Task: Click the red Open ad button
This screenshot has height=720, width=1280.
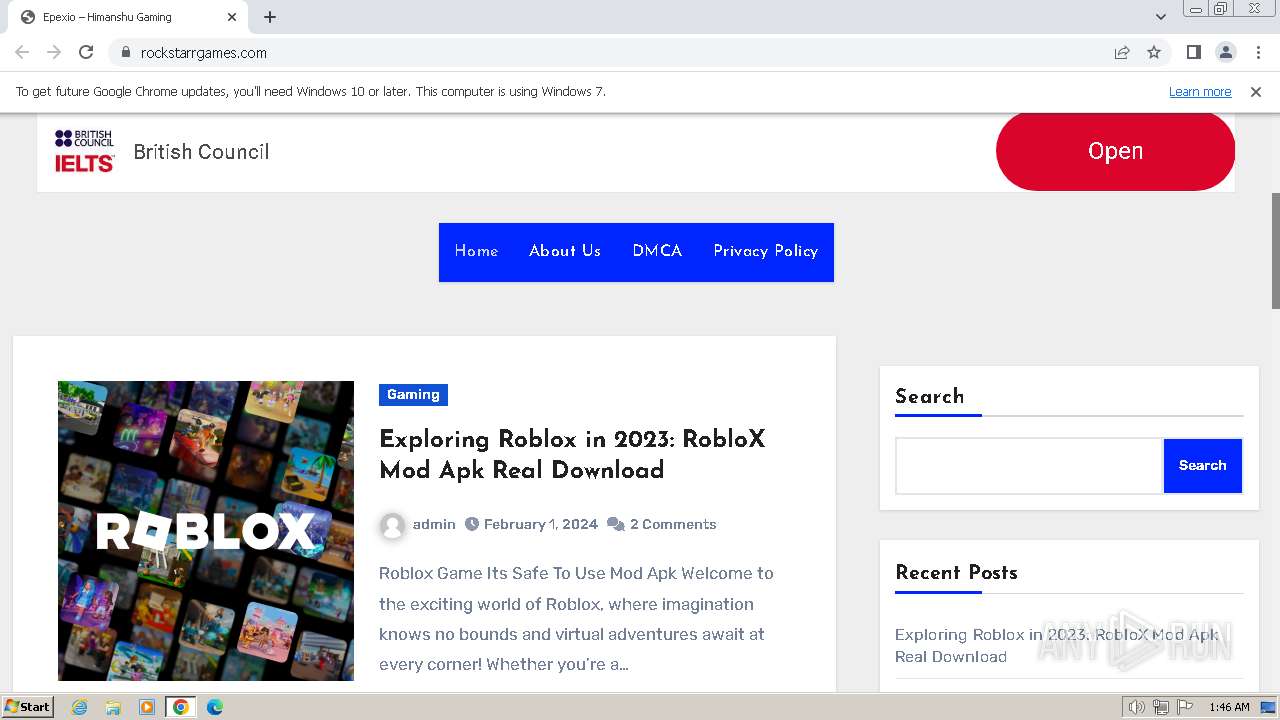Action: [x=1115, y=151]
